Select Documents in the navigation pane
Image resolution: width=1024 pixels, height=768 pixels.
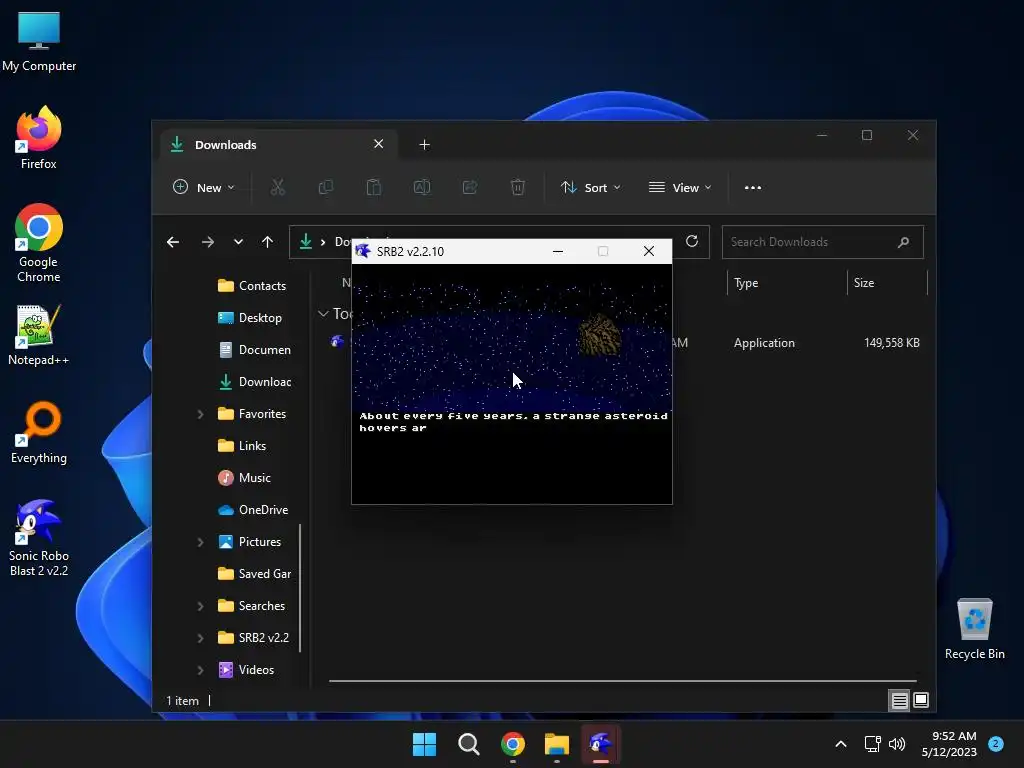click(255, 350)
